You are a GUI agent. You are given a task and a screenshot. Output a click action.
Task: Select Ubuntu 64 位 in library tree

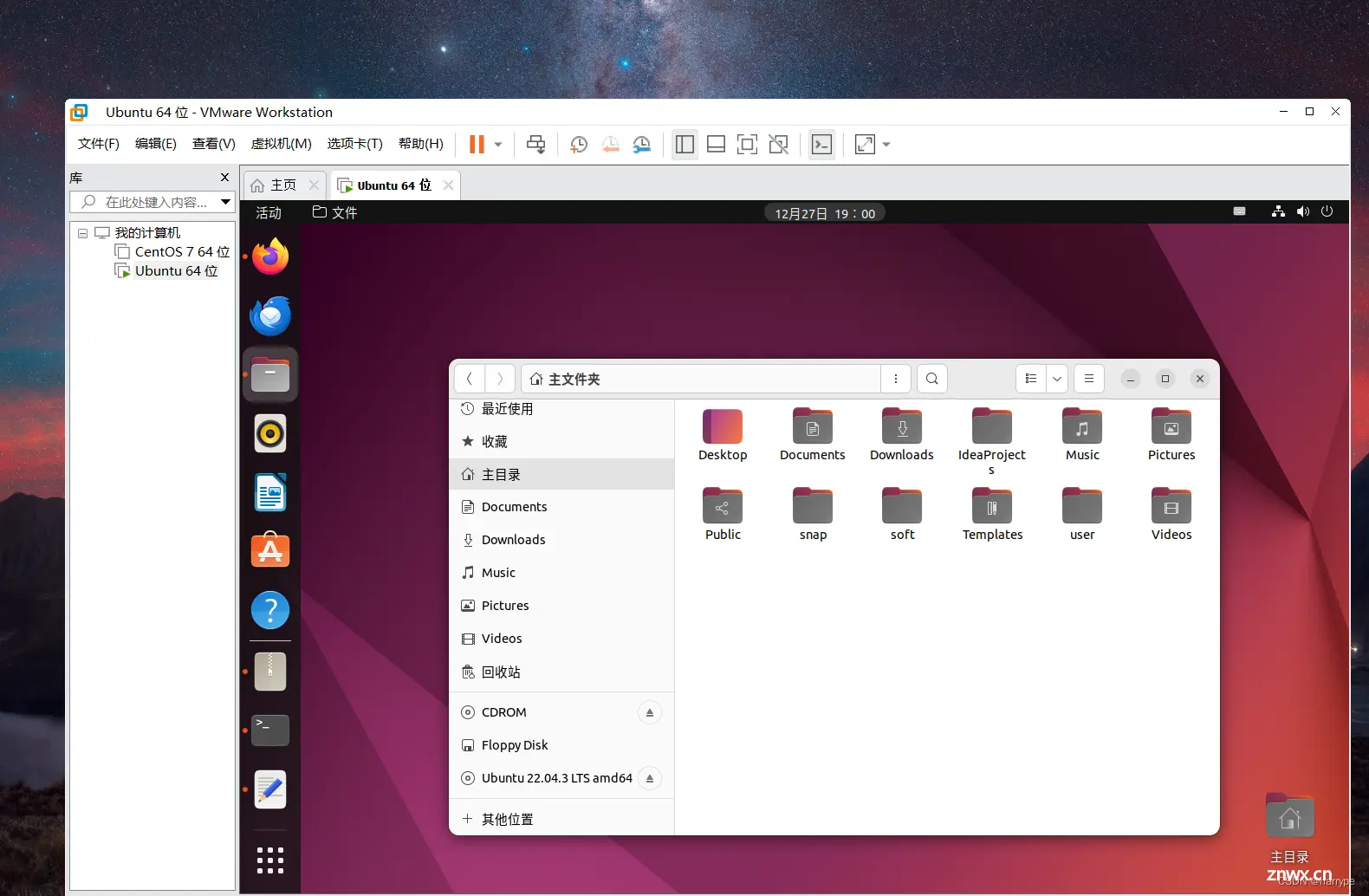(x=166, y=270)
